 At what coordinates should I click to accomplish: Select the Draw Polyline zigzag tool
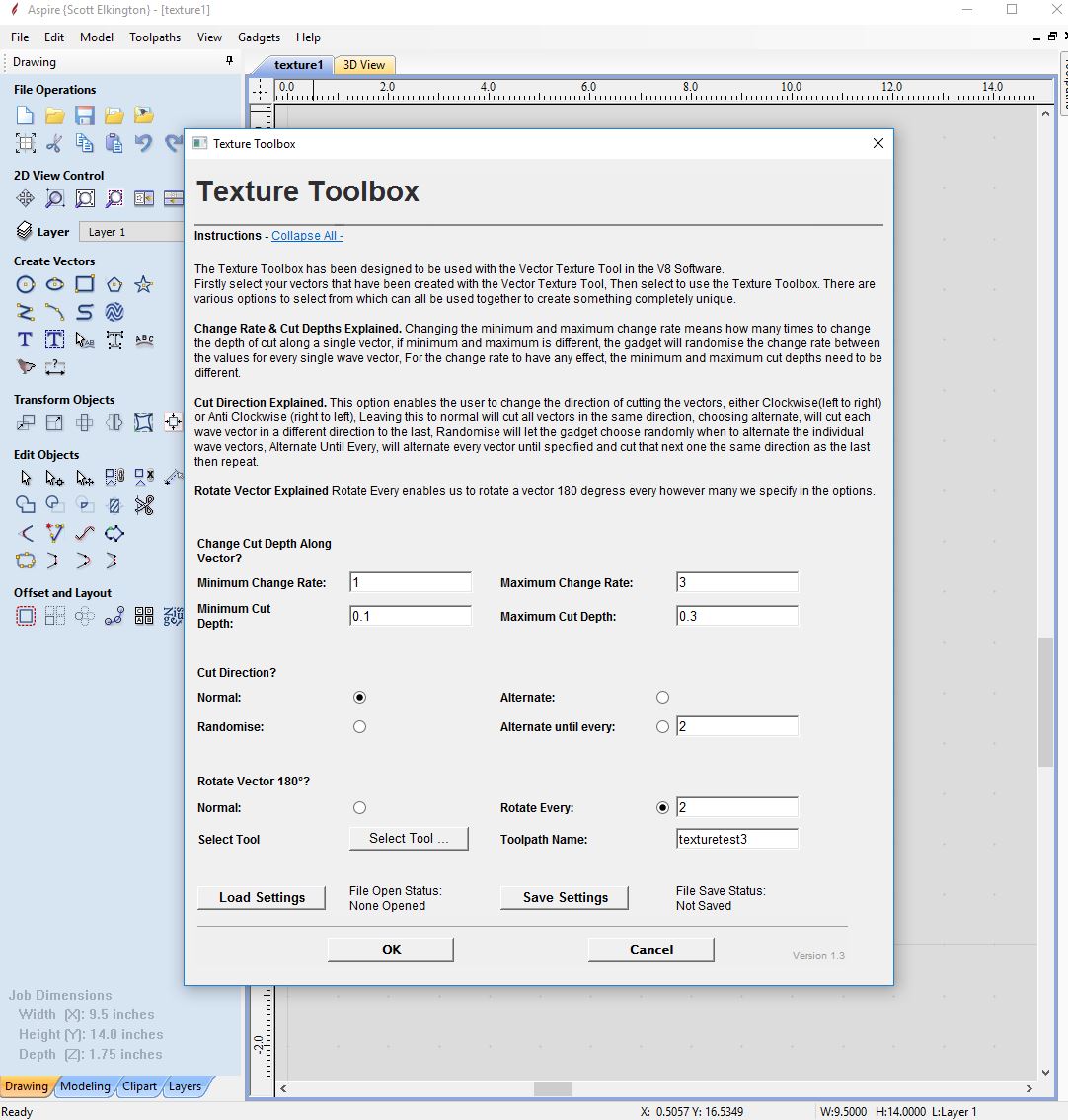coord(25,312)
